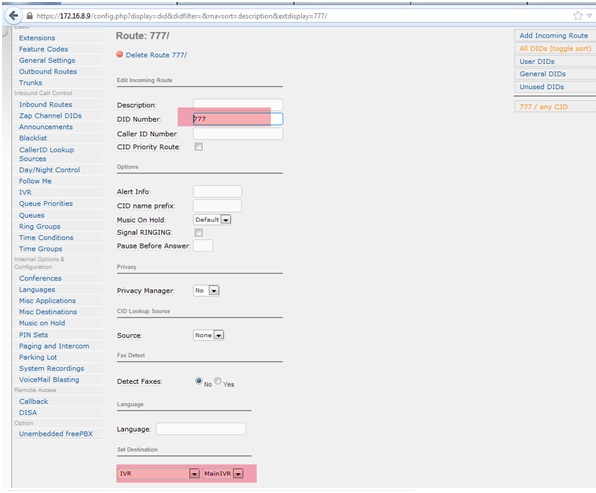Click the Language text field
This screenshot has width=596, height=493.
(x=201, y=429)
